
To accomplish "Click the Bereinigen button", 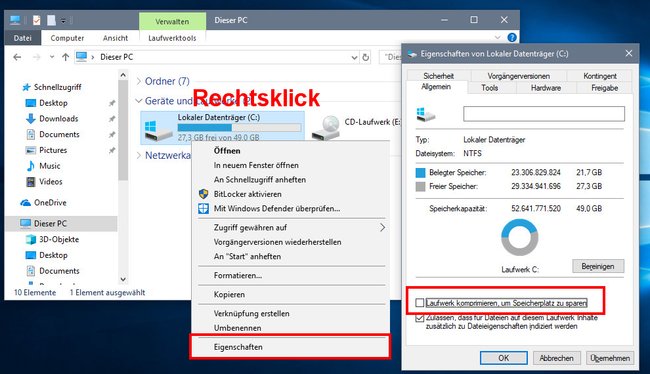I will [x=598, y=266].
